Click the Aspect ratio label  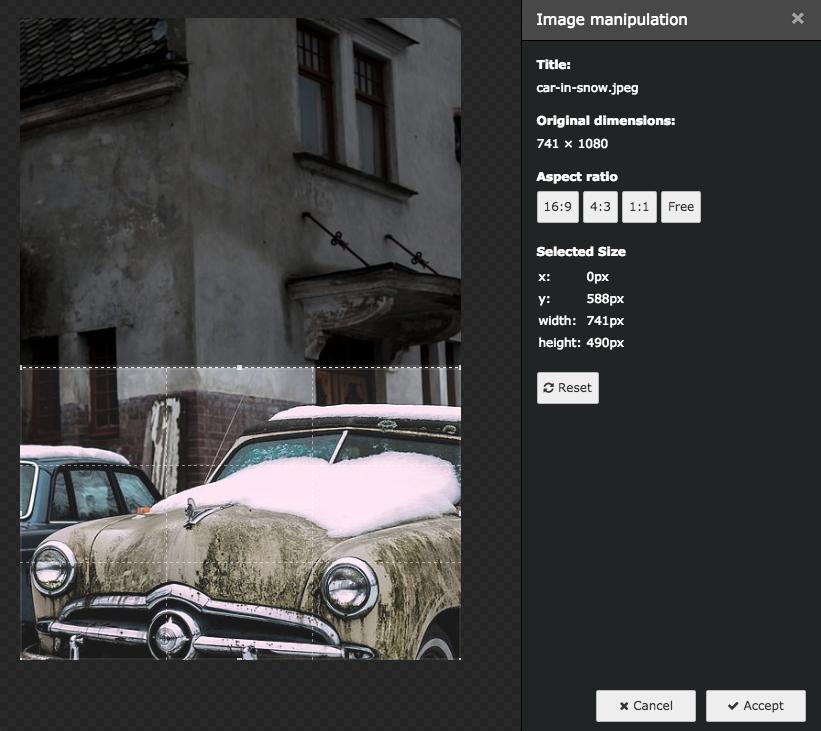coord(576,176)
